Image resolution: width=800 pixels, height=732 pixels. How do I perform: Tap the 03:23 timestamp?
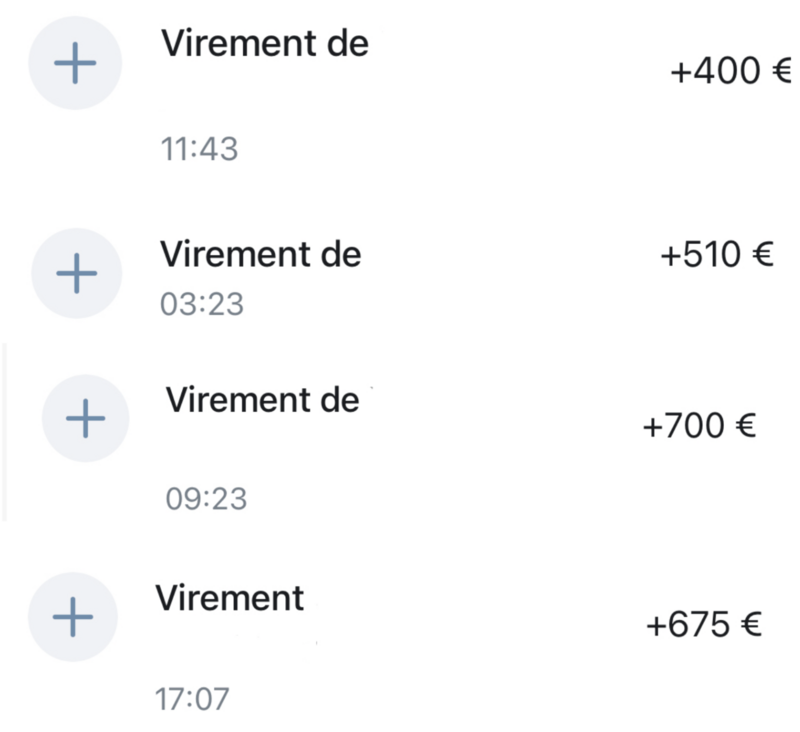[x=202, y=304]
